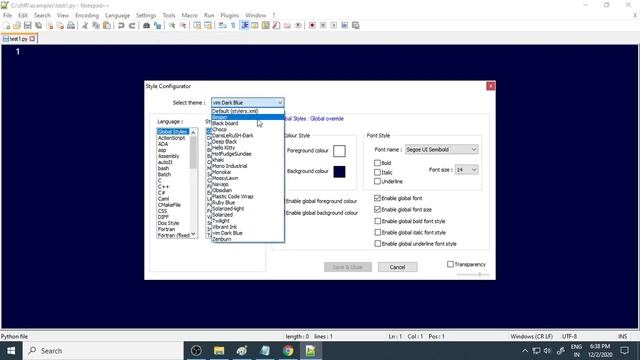Toggle the Underline font style checkbox
Image resolution: width=640 pixels, height=360 pixels.
pyautogui.click(x=378, y=181)
